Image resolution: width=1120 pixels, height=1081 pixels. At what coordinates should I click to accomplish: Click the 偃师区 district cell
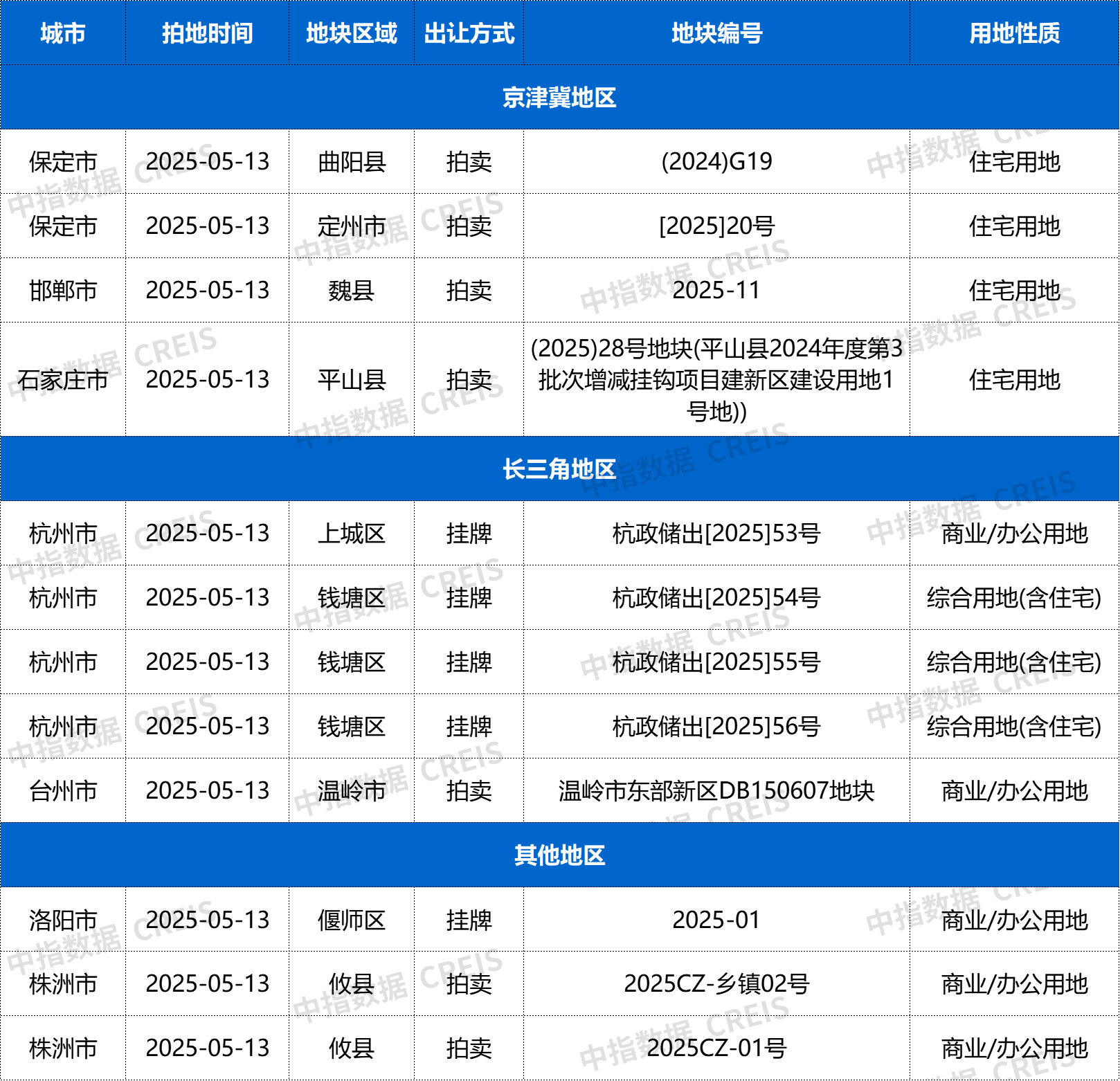352,920
